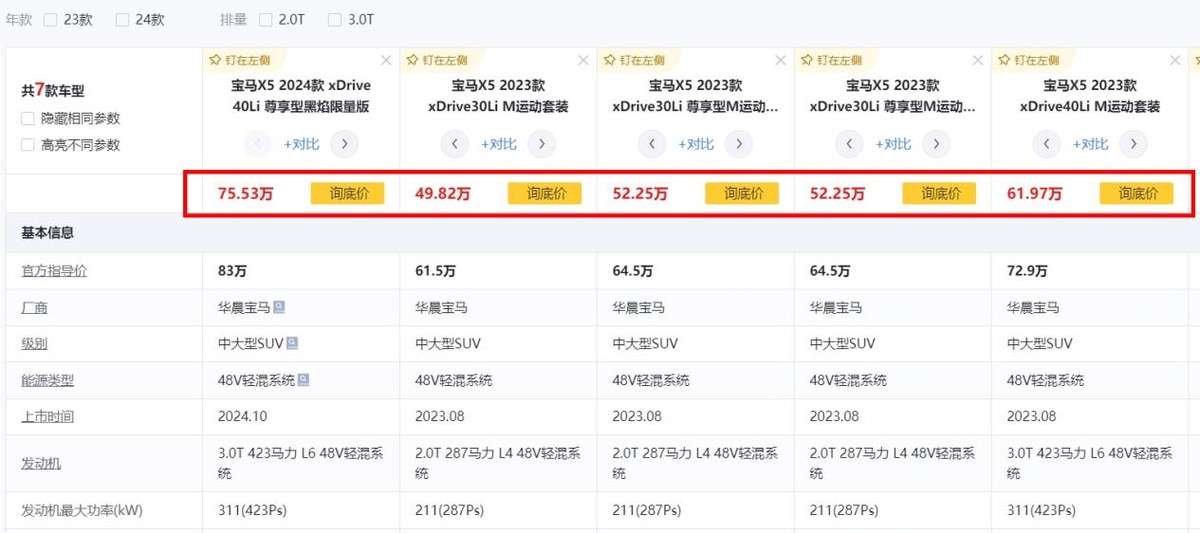Screen dimensions: 1200x533
Task: Open the info icon beside 华晨宝马
Action: click(x=278, y=308)
